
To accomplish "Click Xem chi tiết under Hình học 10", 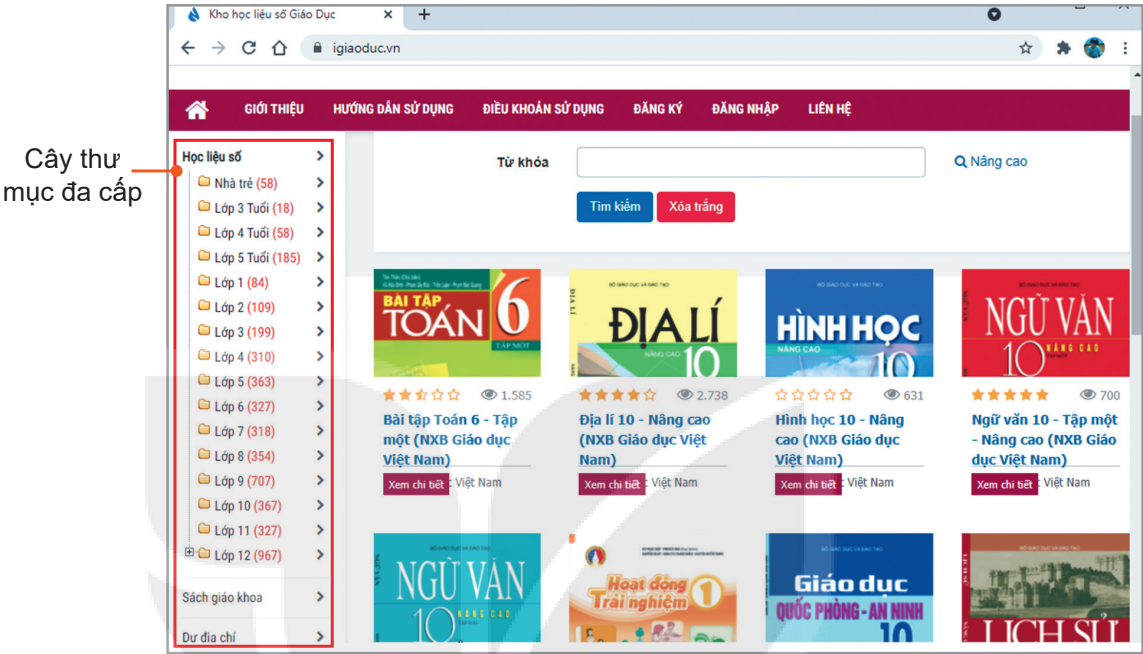I will pos(808,485).
